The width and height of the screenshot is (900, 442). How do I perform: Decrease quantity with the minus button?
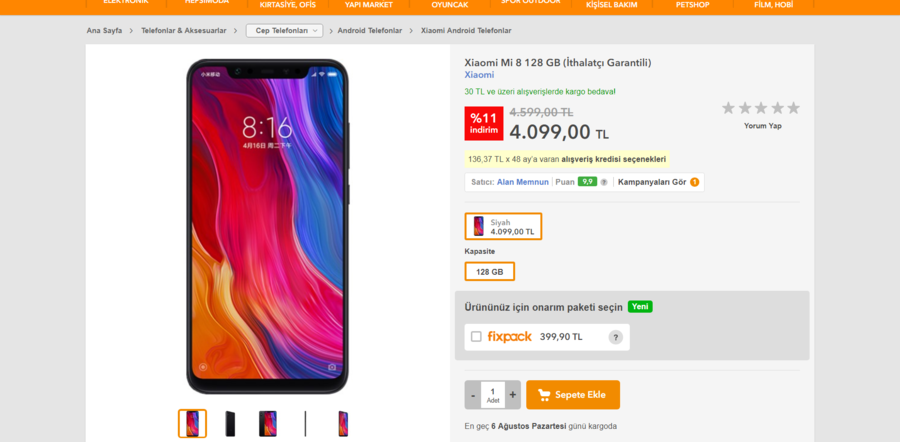tap(472, 395)
